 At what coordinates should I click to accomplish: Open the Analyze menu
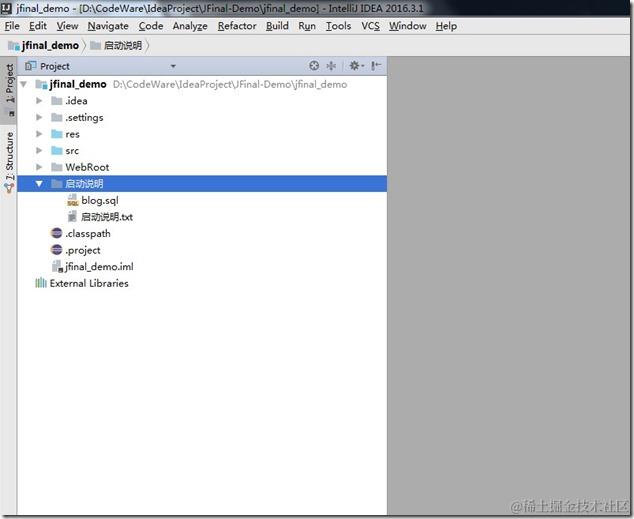click(190, 26)
